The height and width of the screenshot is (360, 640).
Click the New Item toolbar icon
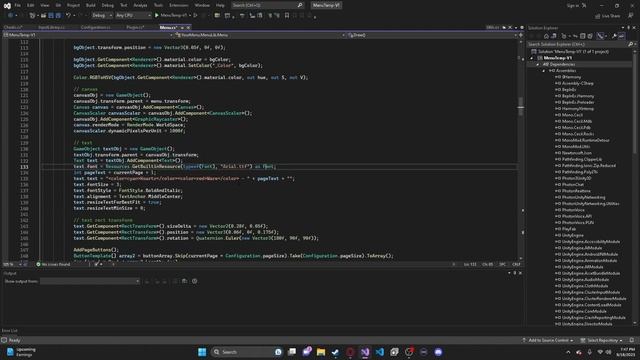point(32,16)
